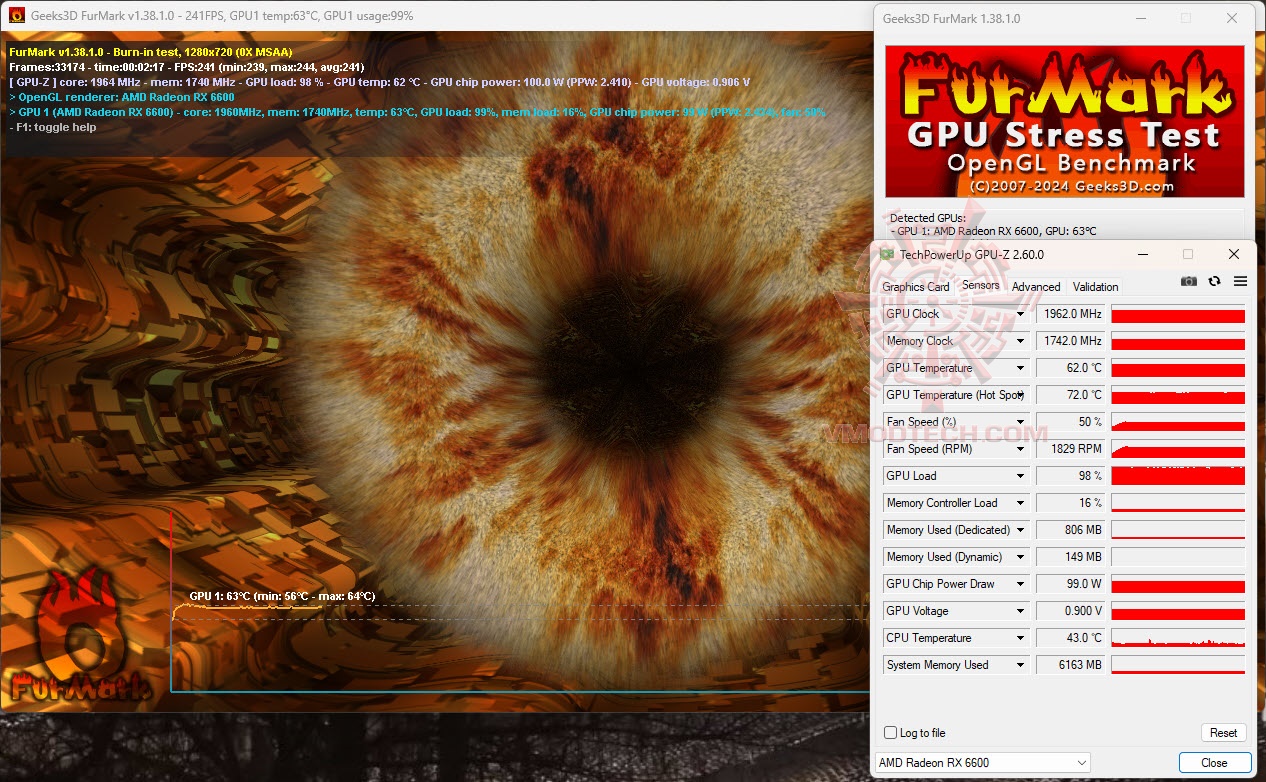The image size is (1266, 782).
Task: Click the Memory Controller Load value 16 %
Action: coord(1071,503)
